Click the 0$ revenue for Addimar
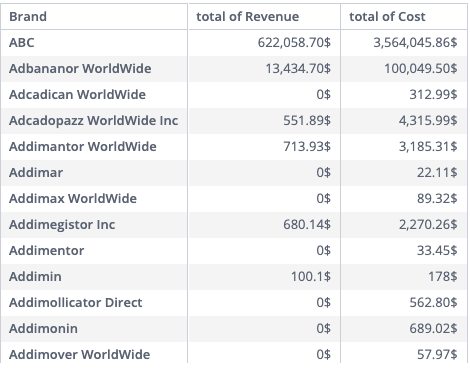This screenshot has width=470, height=369. coord(323,172)
